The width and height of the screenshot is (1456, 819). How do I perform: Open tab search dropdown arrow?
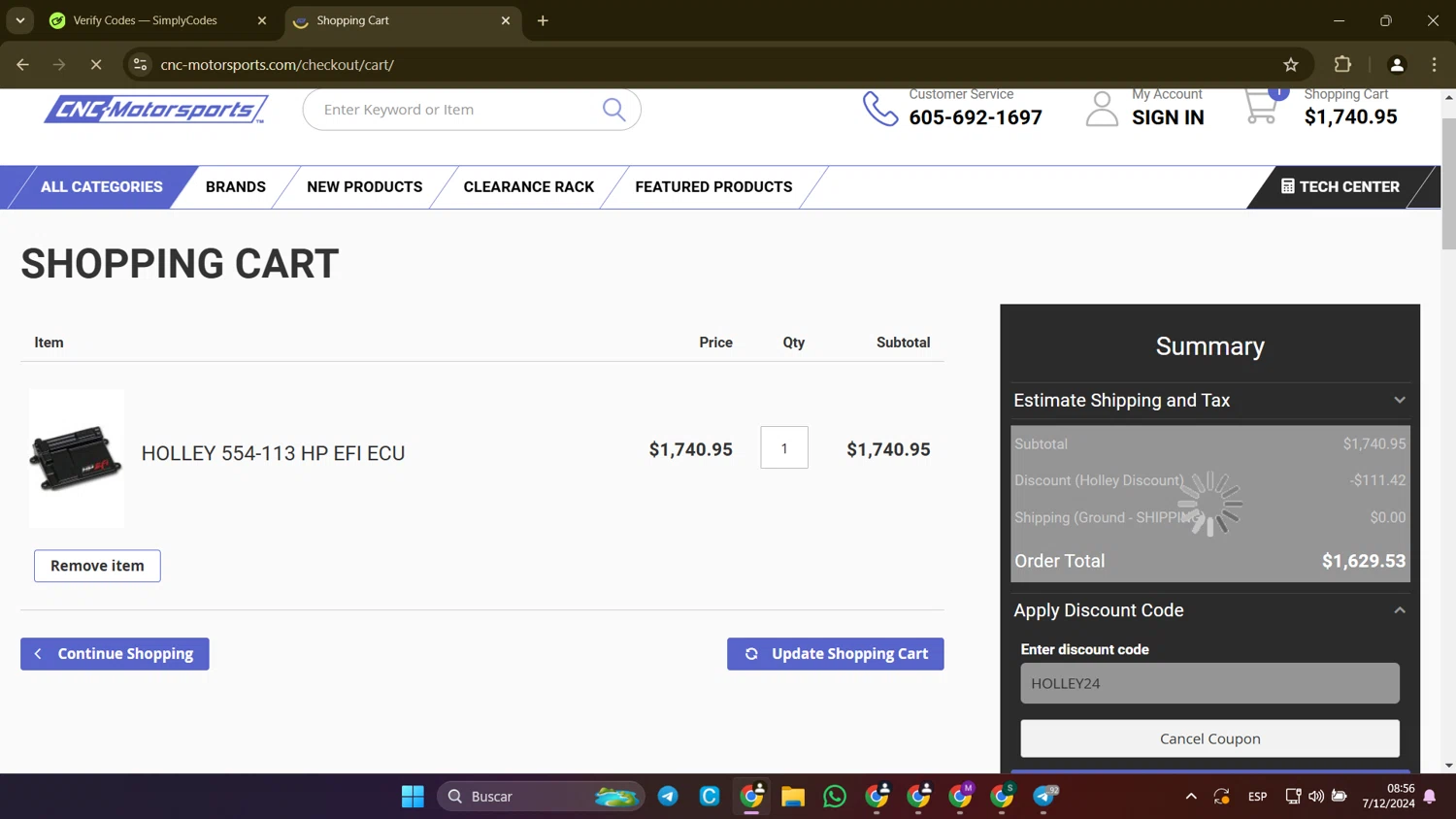point(20,20)
